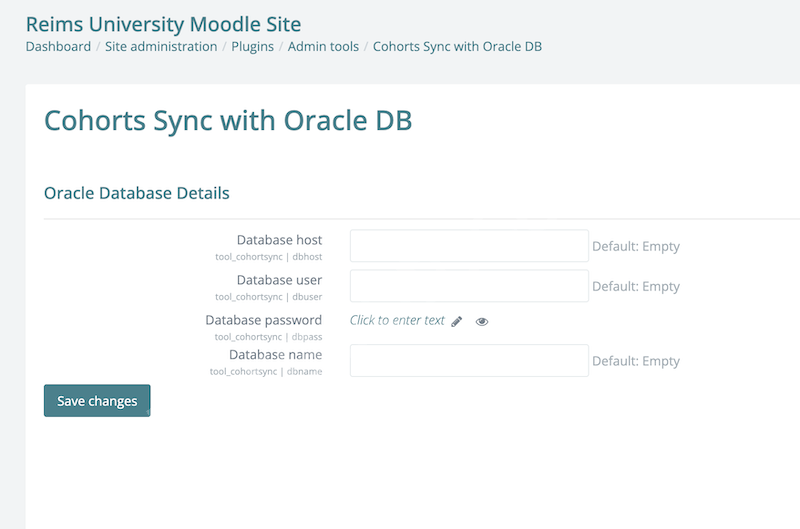Toggle password visibility with the eye icon
Image resolution: width=800 pixels, height=529 pixels.
(x=482, y=321)
